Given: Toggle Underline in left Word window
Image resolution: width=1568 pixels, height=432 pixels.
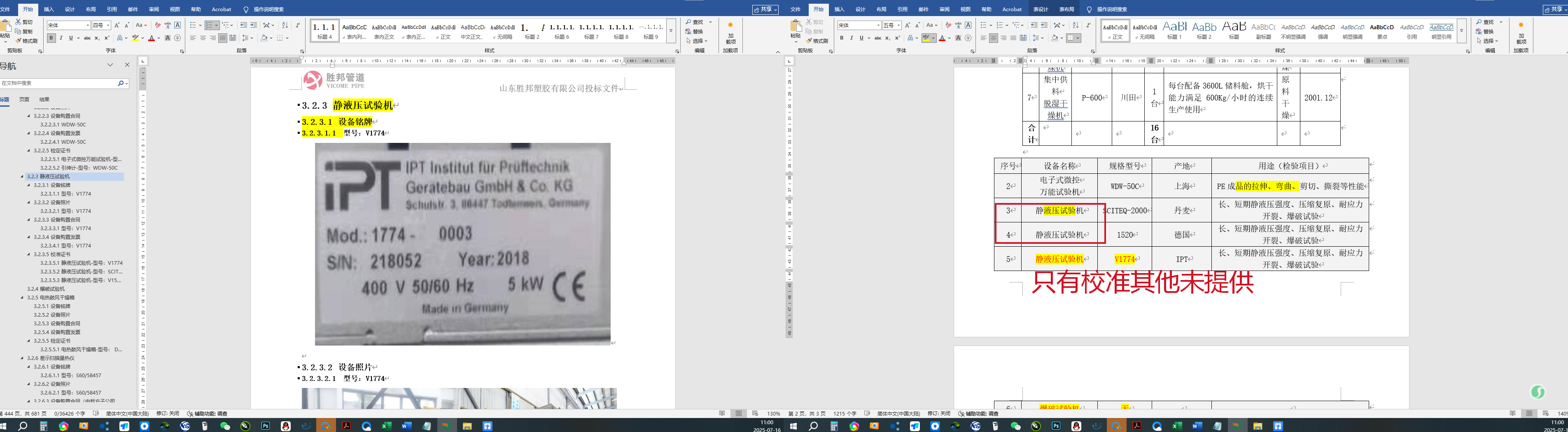Looking at the screenshot, I should click(x=70, y=38).
